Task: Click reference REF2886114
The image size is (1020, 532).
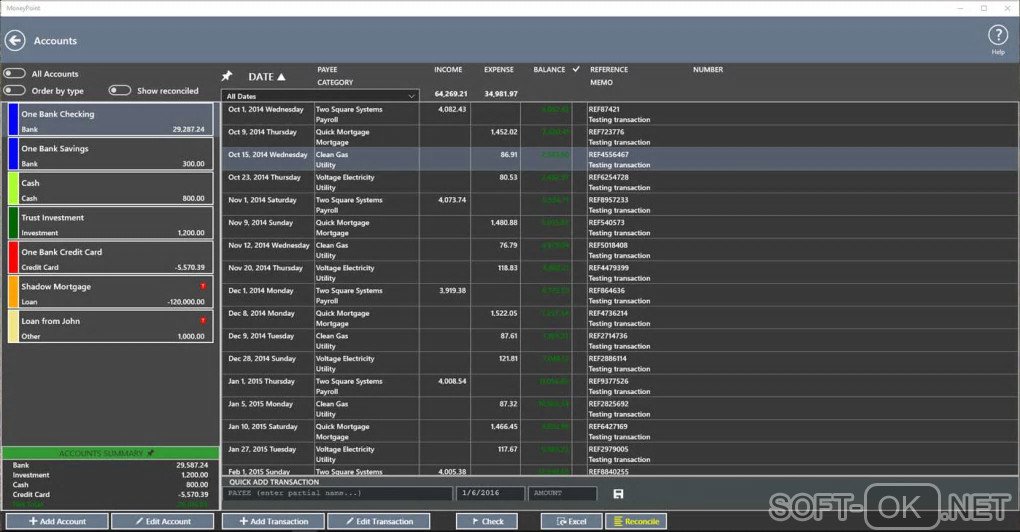Action: point(608,358)
